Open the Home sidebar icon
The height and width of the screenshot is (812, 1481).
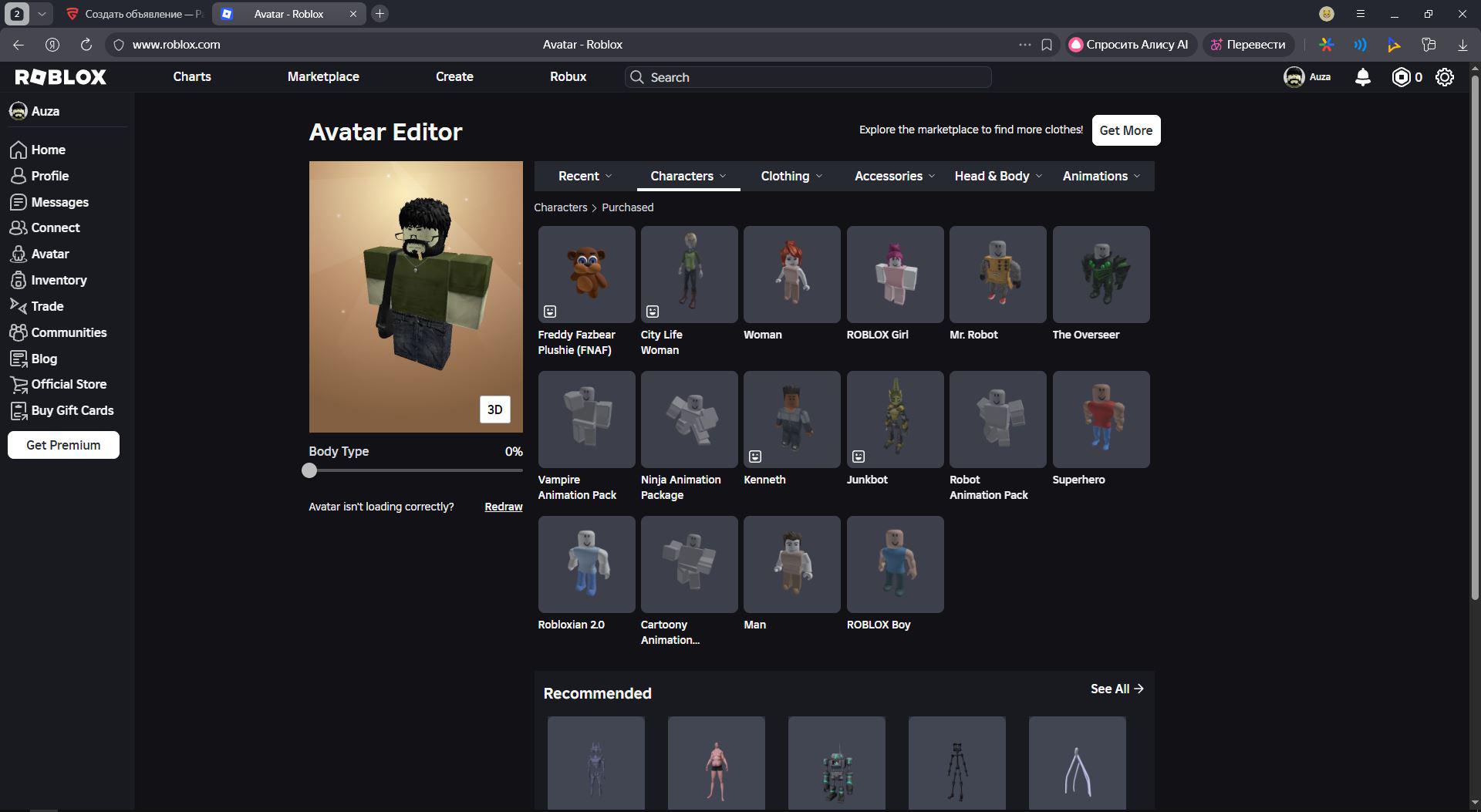19,150
